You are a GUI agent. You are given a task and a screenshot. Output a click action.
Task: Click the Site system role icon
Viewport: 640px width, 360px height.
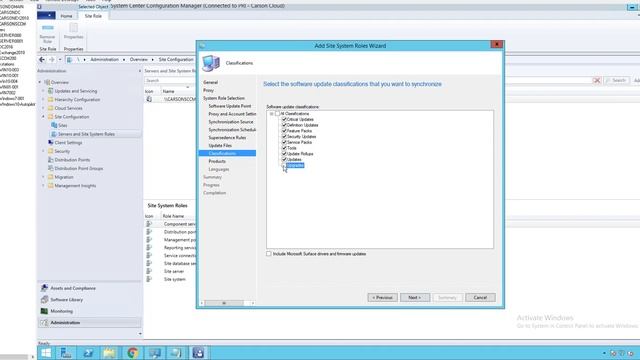(x=149, y=279)
